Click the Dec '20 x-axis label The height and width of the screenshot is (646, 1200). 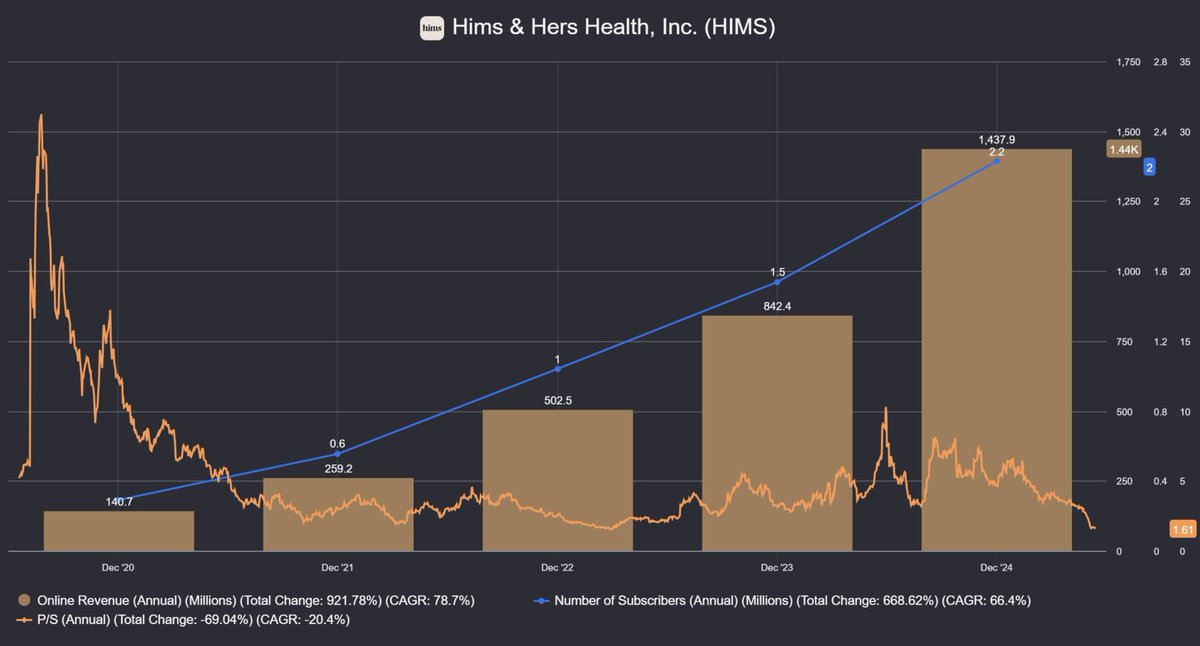click(x=119, y=568)
